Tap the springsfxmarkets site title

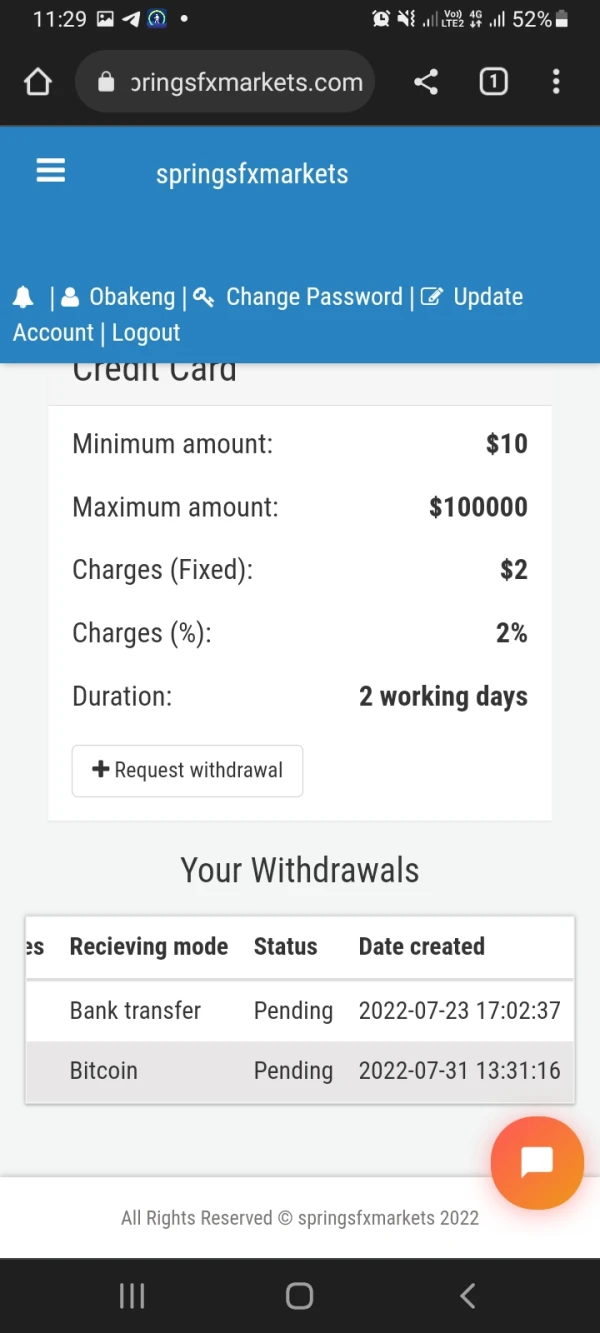tap(252, 174)
